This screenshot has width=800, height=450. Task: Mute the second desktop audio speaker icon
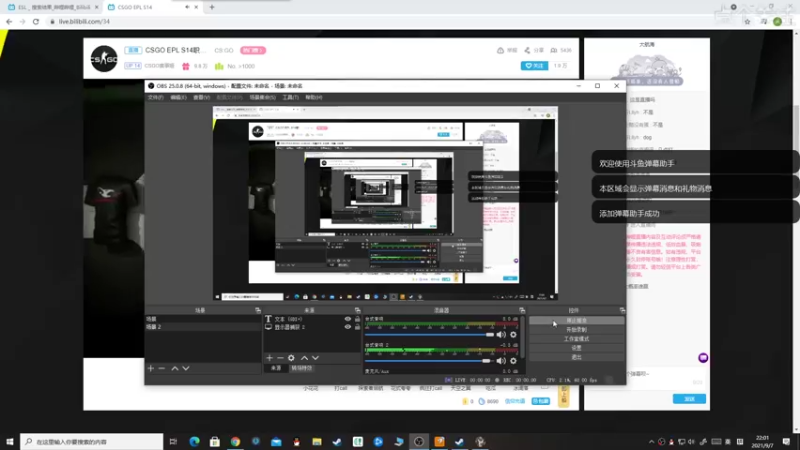coord(501,361)
